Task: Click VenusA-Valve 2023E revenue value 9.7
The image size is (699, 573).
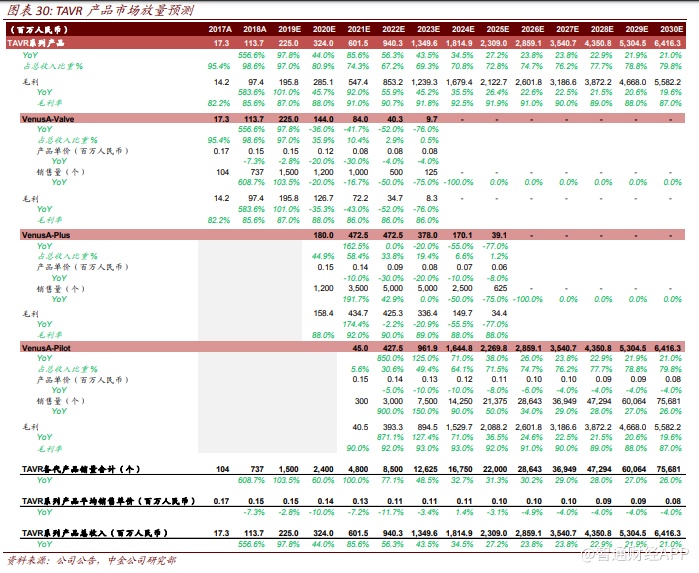Action: click(432, 119)
